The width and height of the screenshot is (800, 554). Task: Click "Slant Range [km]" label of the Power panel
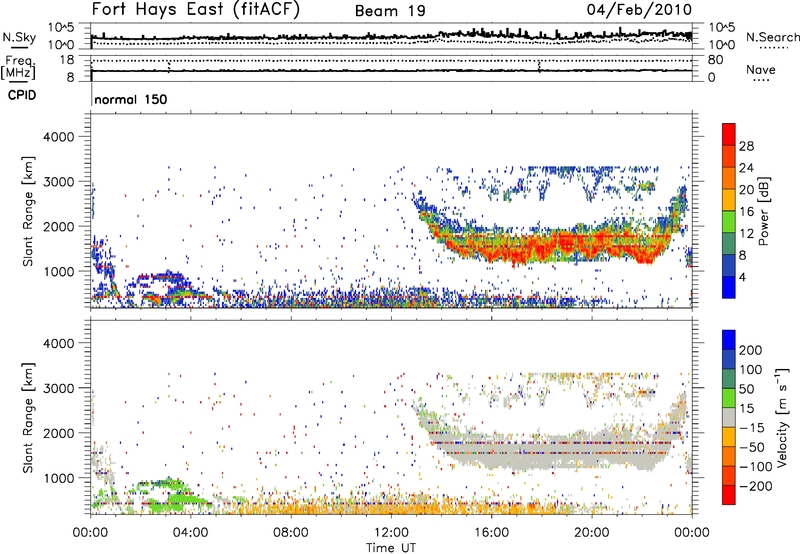[x=28, y=211]
